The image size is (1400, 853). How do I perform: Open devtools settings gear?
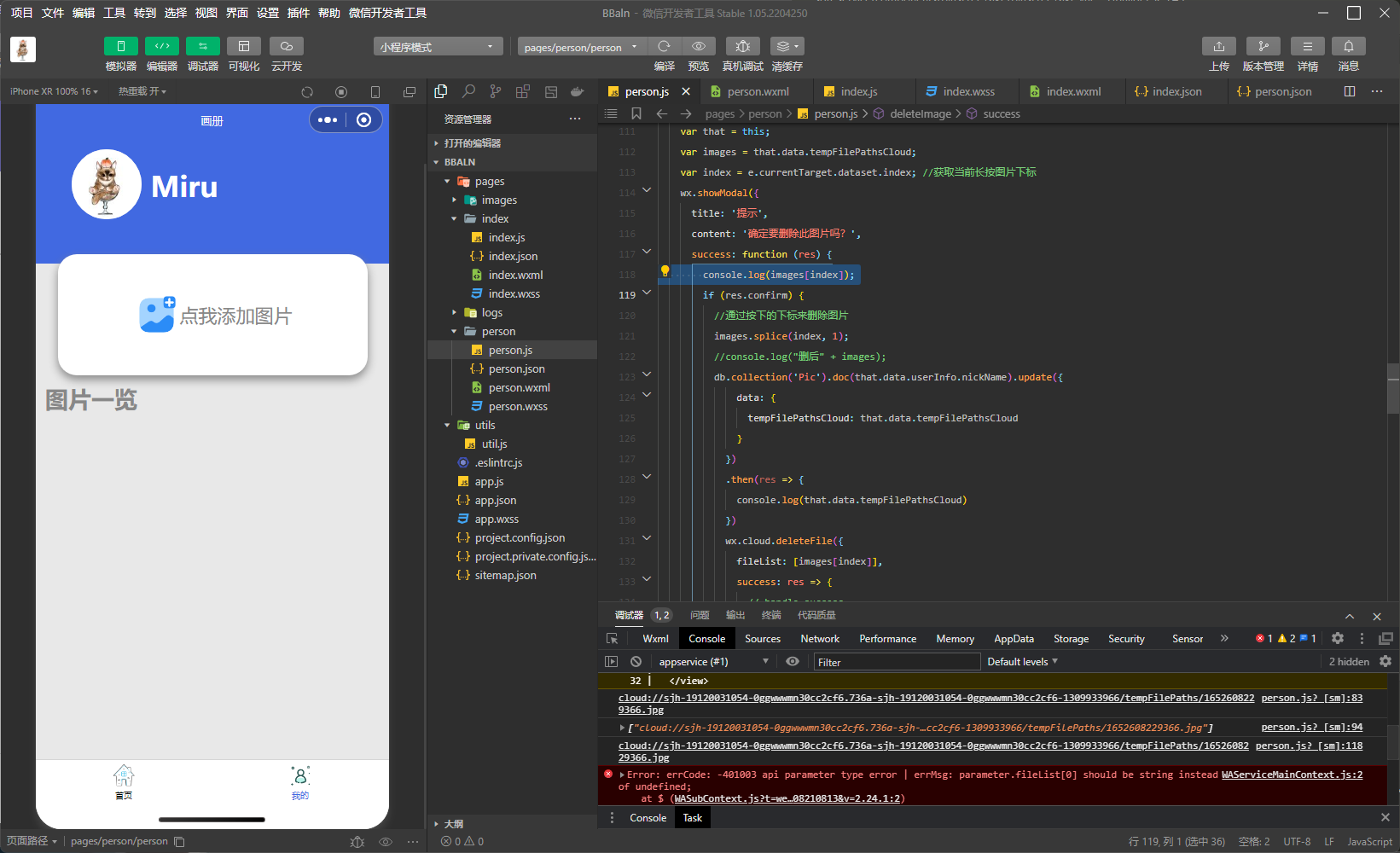coord(1338,638)
